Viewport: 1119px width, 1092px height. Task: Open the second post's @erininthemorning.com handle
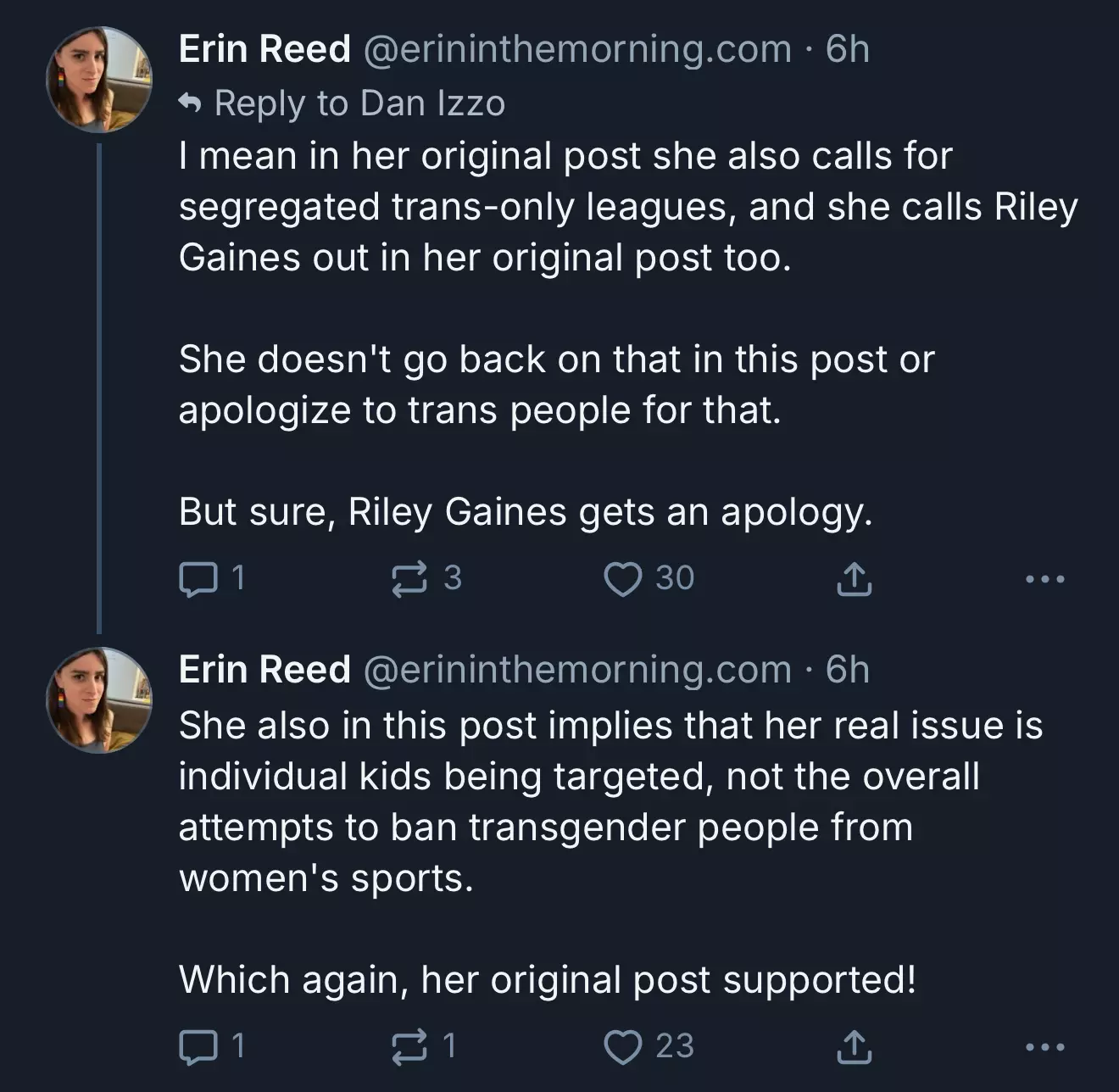tap(577, 670)
